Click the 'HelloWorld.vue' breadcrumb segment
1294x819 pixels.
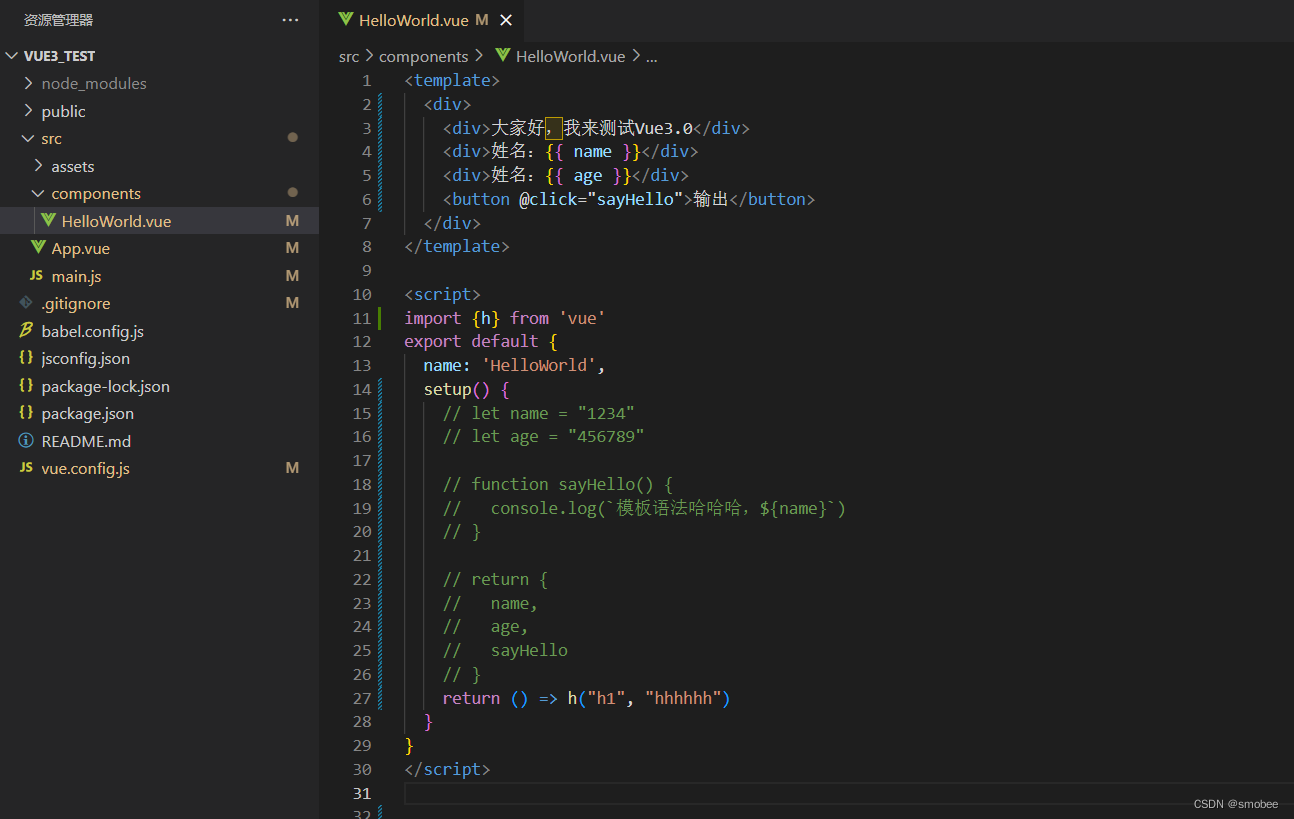(x=570, y=57)
